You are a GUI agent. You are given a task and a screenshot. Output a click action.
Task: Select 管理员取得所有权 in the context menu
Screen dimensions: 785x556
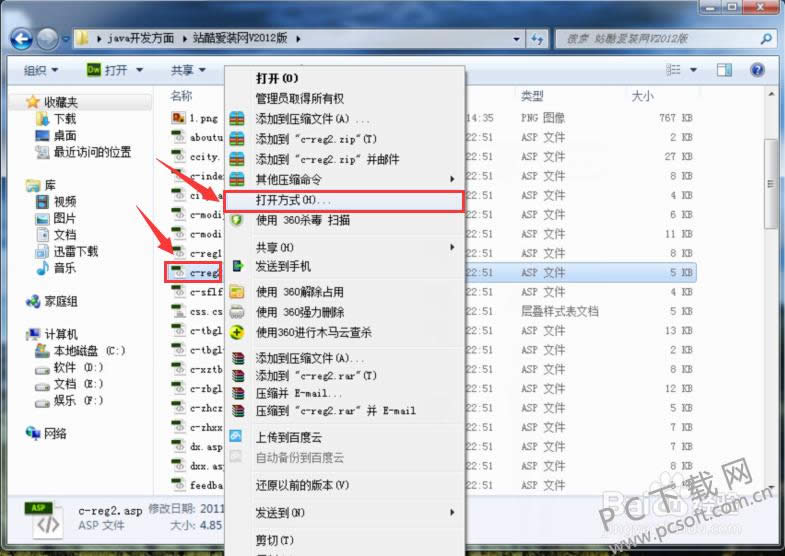point(300,99)
